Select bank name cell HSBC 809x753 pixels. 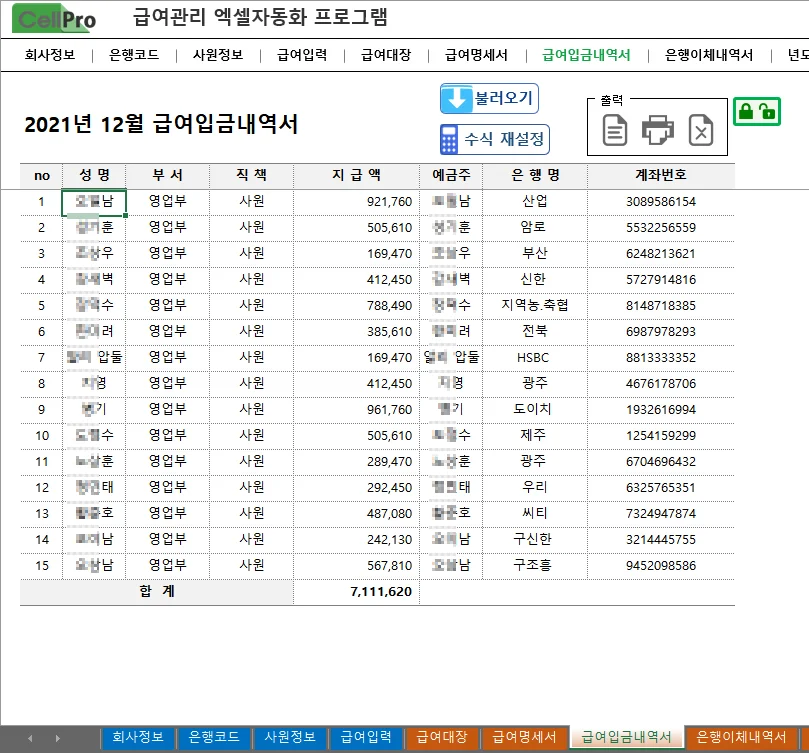[x=535, y=358]
